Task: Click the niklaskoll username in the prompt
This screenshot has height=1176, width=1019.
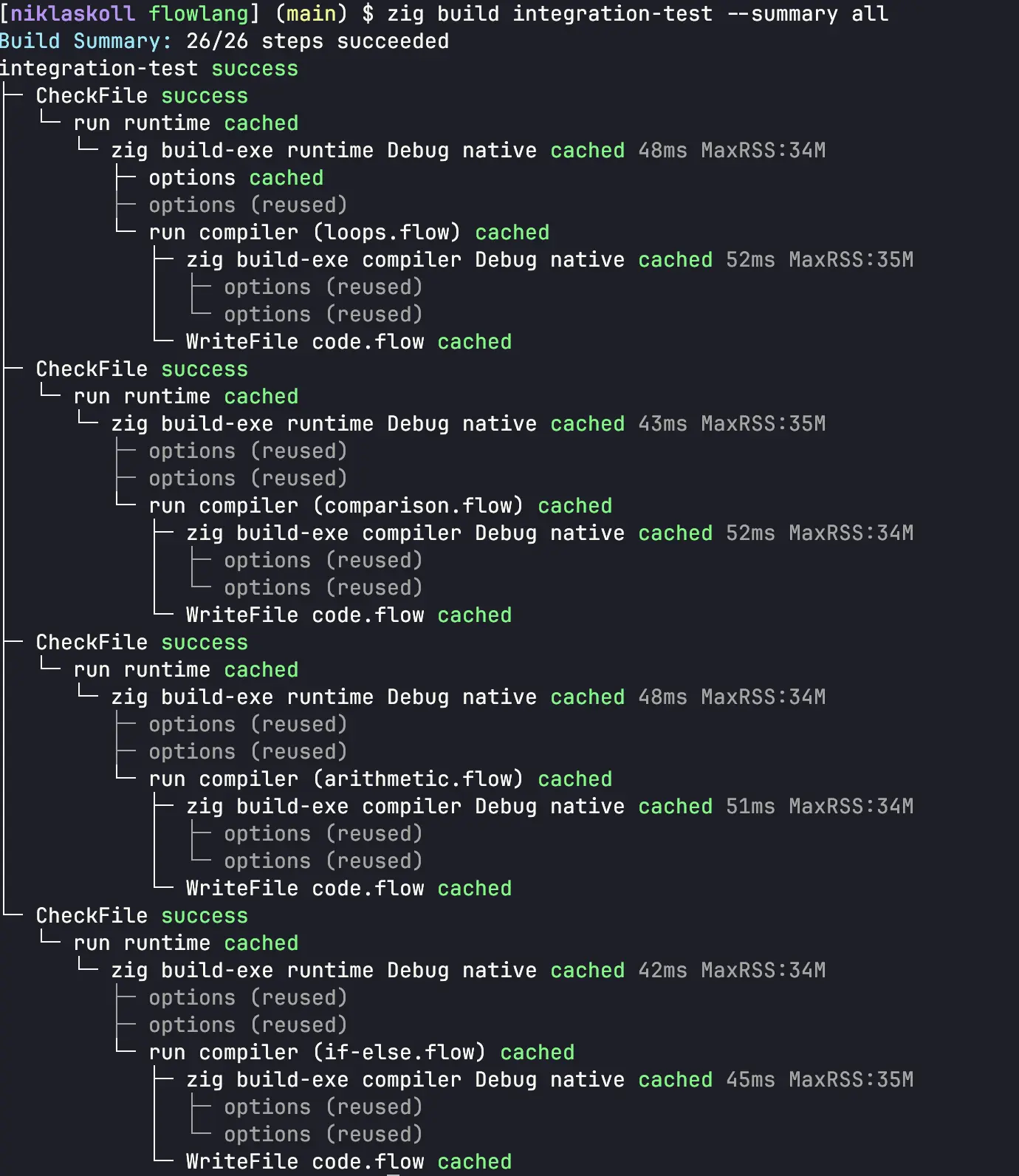Action: click(72, 14)
